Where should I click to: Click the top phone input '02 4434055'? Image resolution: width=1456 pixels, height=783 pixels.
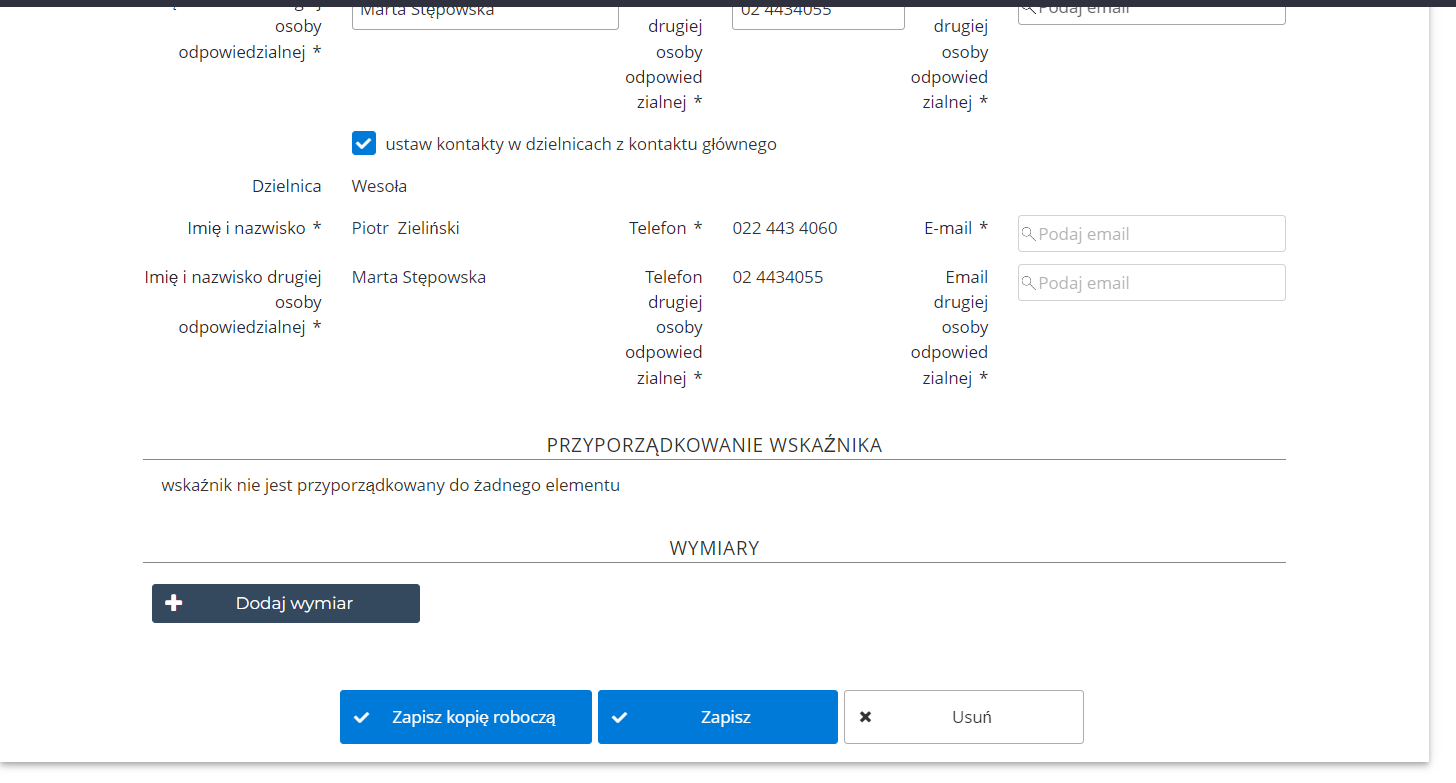(818, 12)
